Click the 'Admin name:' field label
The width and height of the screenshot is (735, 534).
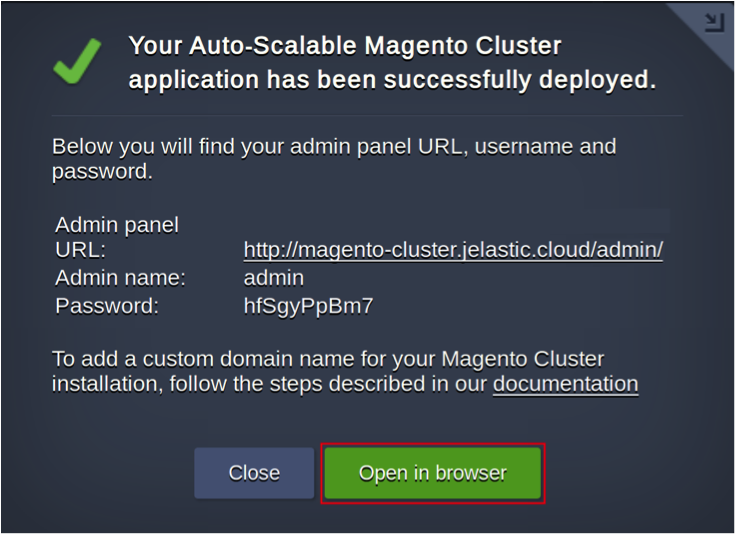pos(120,278)
